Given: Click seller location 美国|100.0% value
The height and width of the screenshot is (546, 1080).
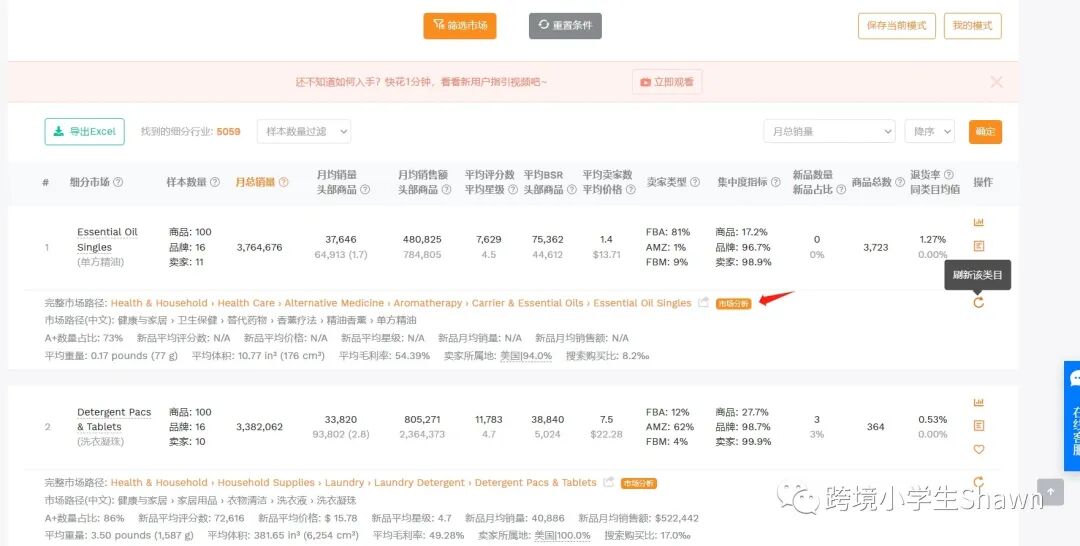Looking at the screenshot, I should click(562, 536).
